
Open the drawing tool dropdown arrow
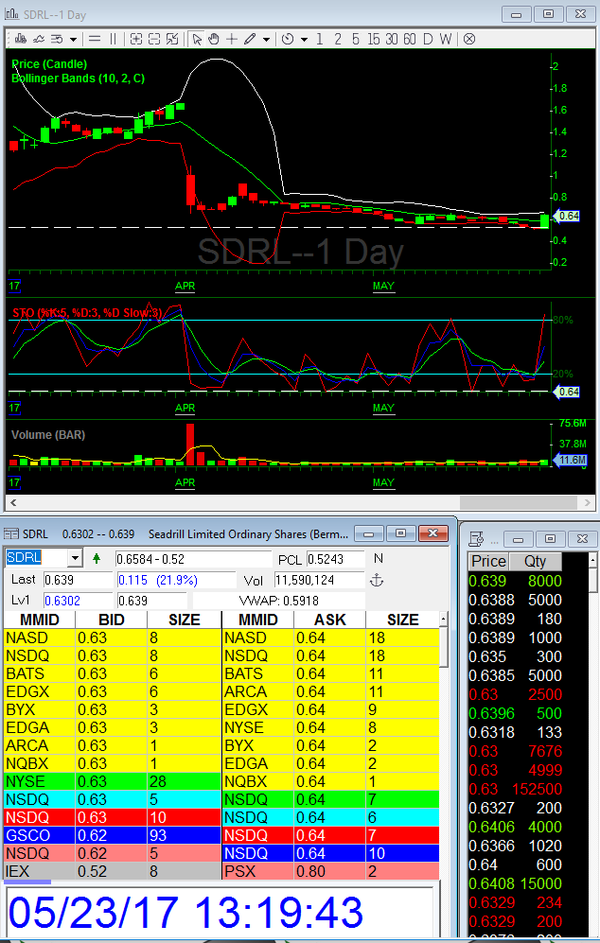click(x=266, y=39)
